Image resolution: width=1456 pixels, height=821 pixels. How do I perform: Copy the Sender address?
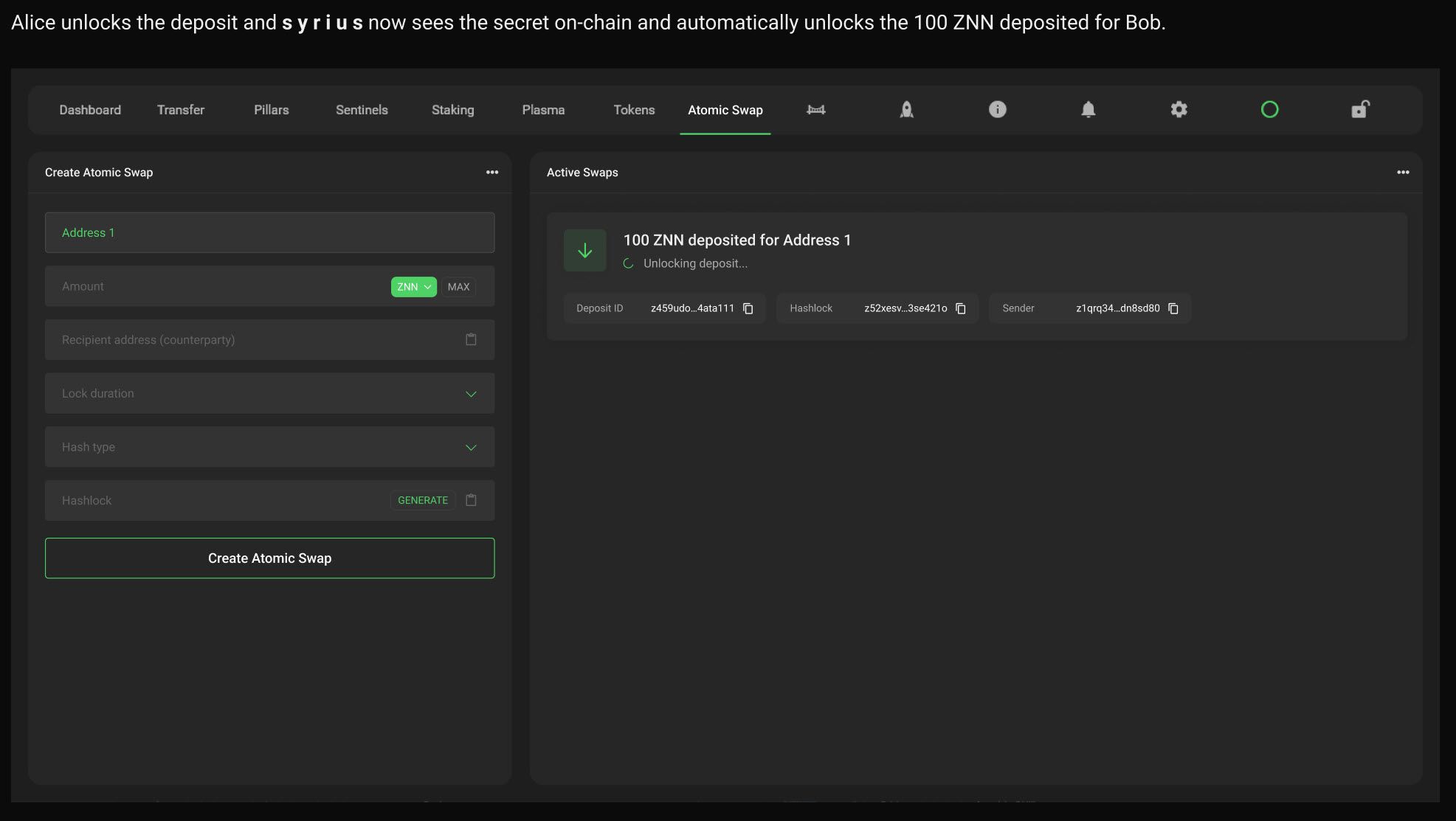[x=1173, y=308]
